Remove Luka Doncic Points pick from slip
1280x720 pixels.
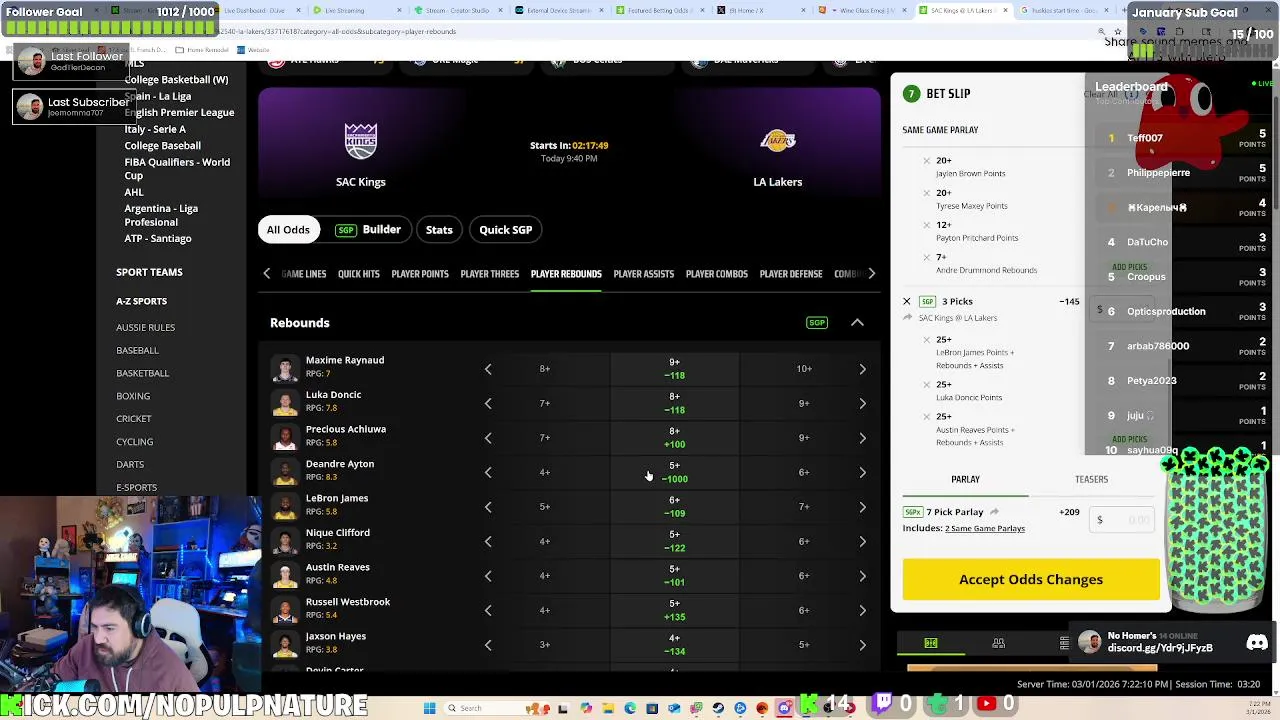tap(926, 385)
